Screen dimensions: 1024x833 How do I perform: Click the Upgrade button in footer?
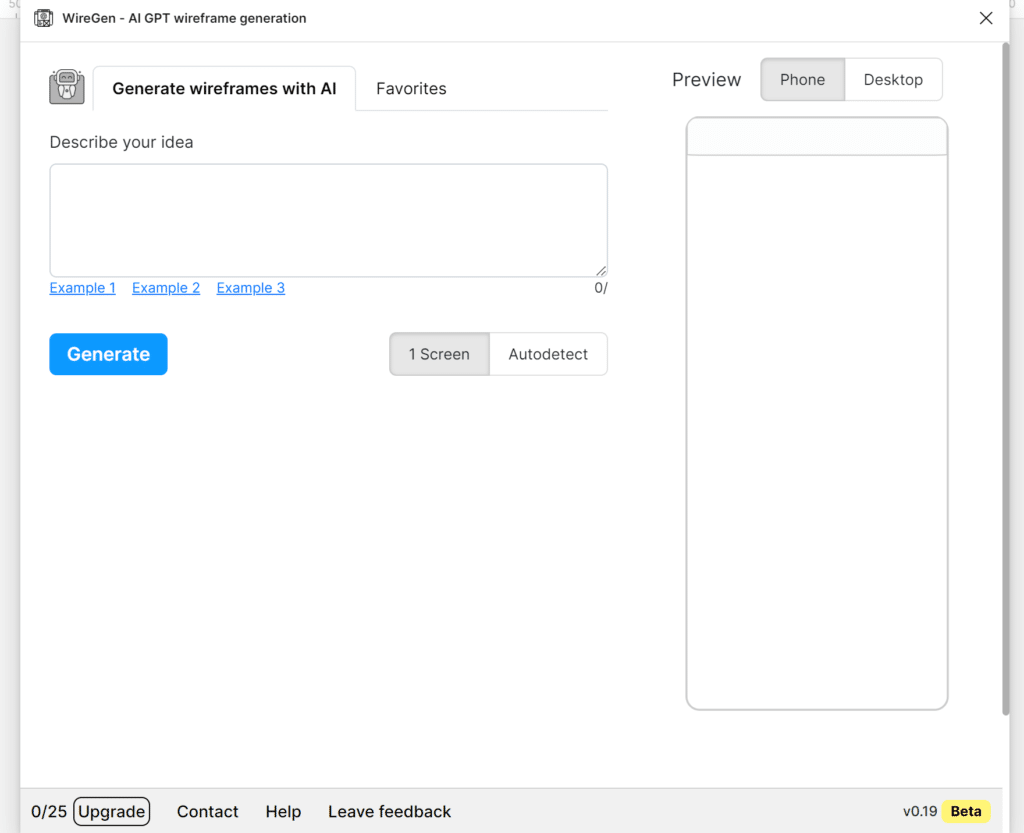coord(112,811)
